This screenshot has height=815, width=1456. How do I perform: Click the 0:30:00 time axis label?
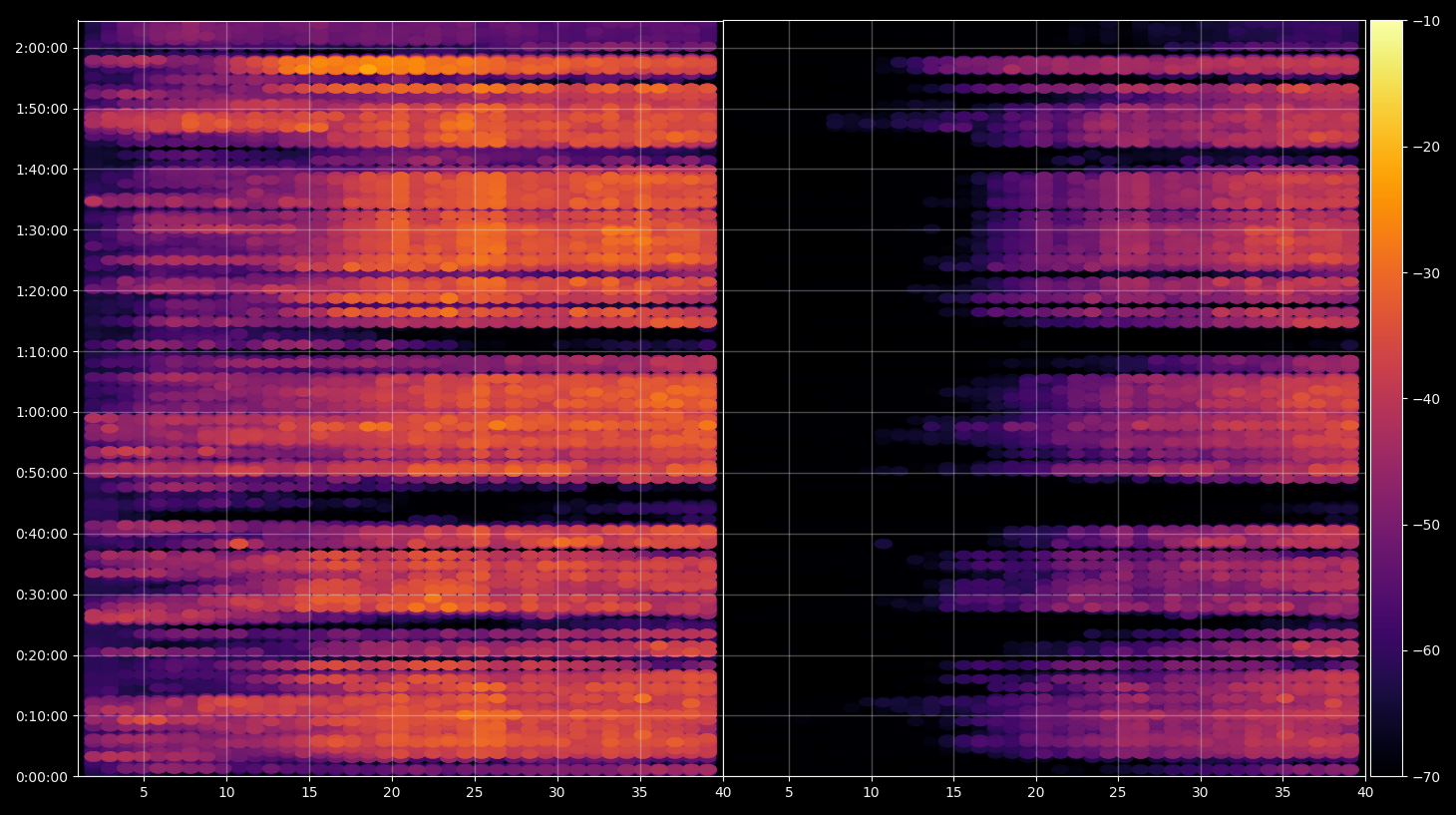pos(41,595)
